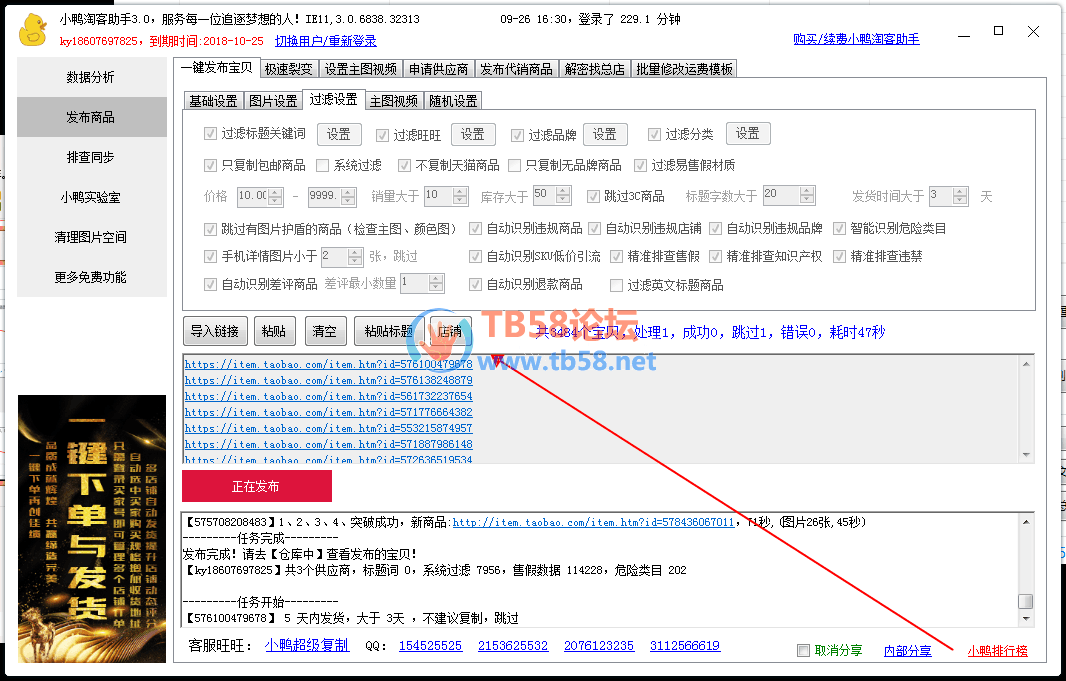Toggle the 过滤标题关键词 checkbox
Screen dimensions: 1066x681
(210, 134)
